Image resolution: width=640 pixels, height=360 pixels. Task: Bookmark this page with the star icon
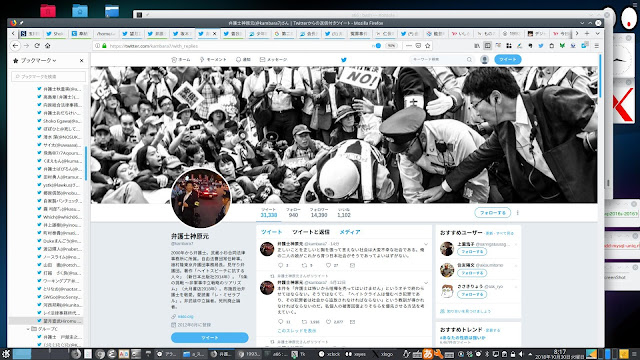427,46
